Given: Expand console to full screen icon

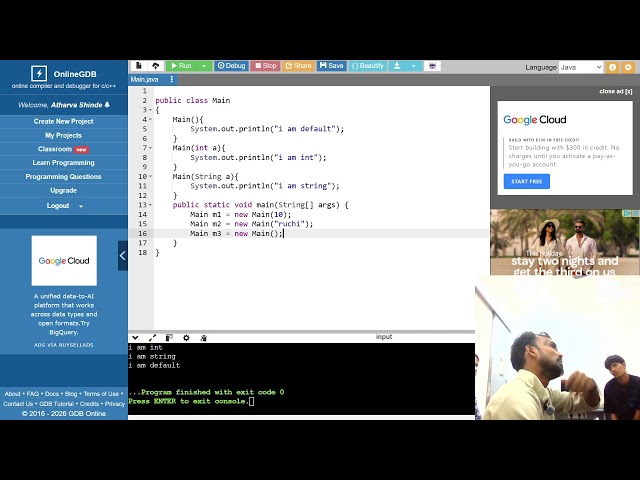Looking at the screenshot, I should click(152, 338).
